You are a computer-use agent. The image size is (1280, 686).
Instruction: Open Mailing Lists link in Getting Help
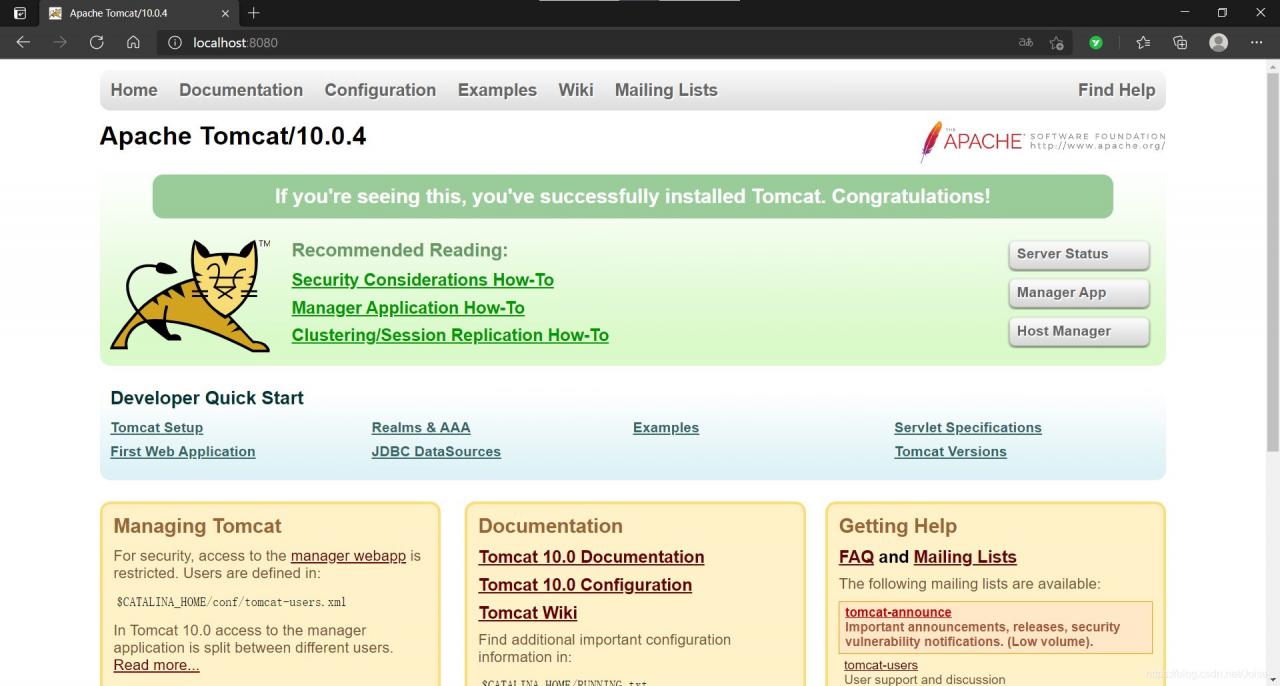tap(965, 557)
